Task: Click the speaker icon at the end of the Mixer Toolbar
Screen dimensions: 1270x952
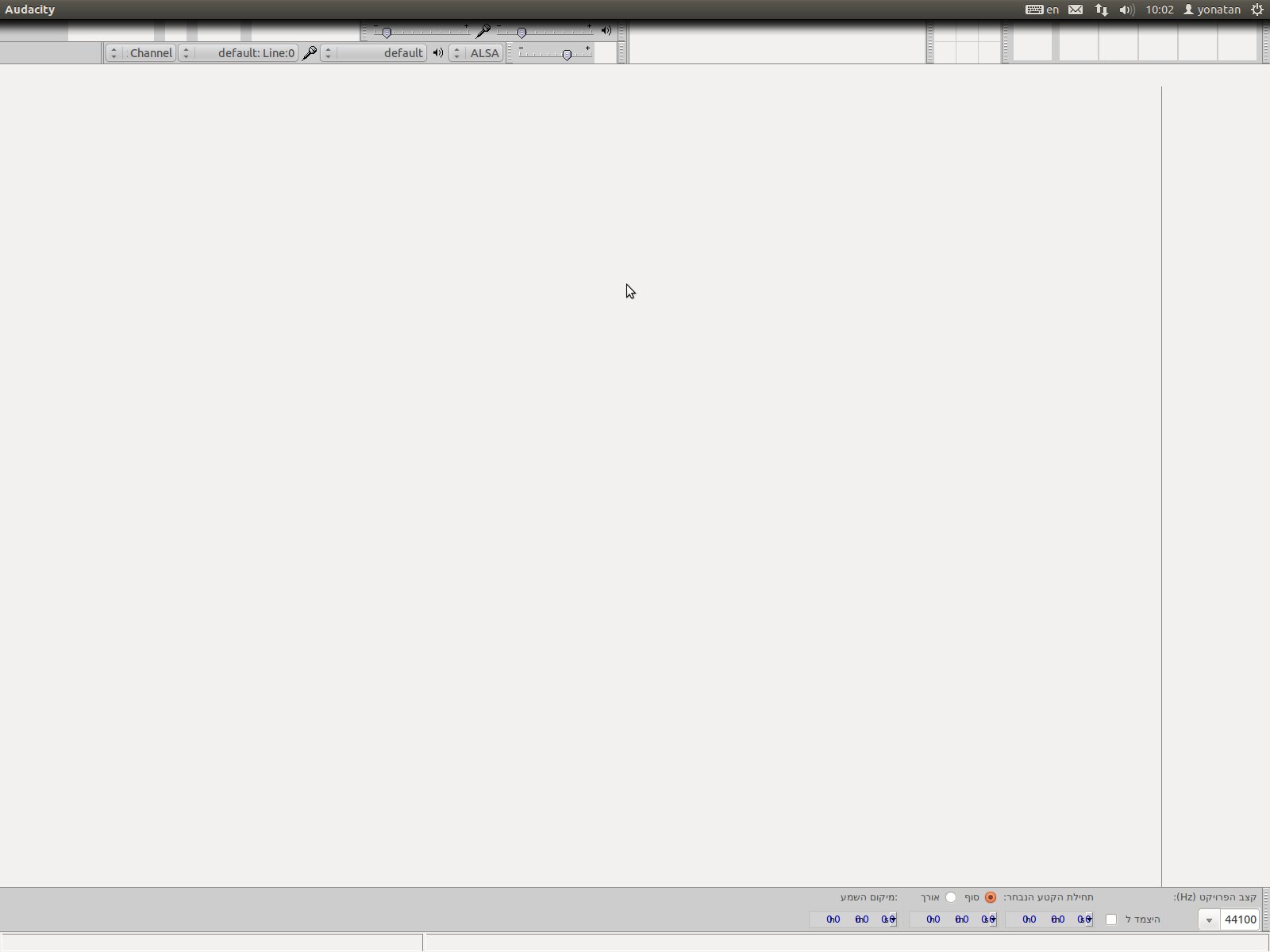Action: pos(606,30)
